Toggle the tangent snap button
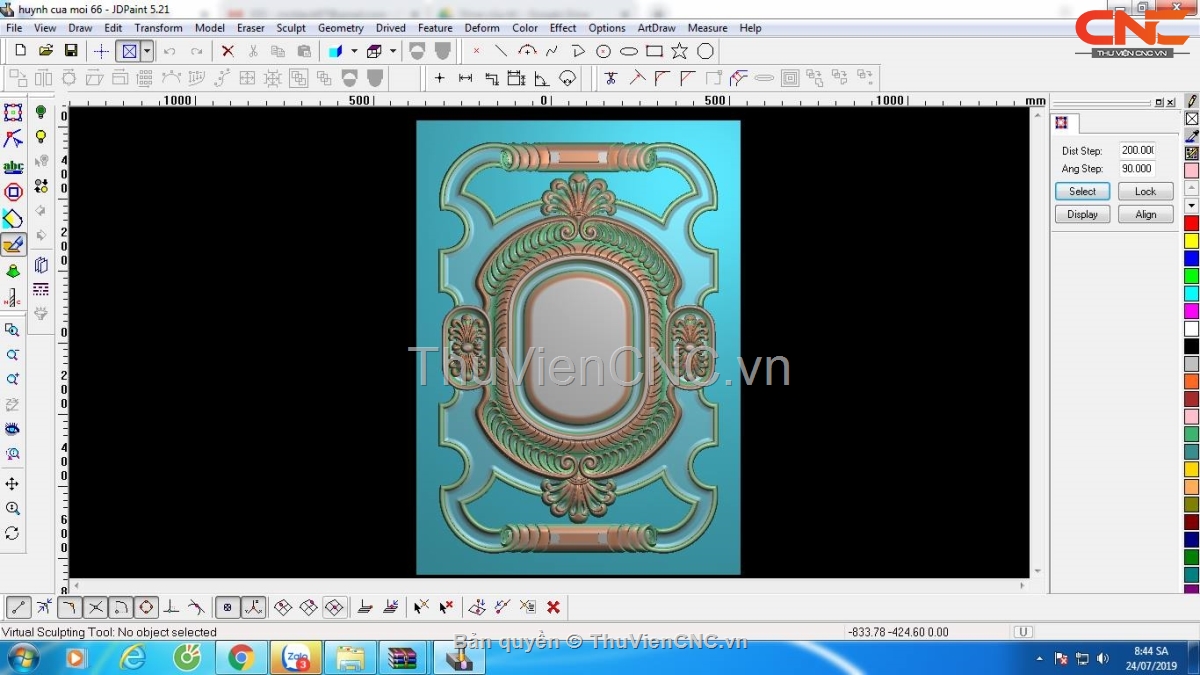Viewport: 1200px width, 675px height. (x=196, y=607)
